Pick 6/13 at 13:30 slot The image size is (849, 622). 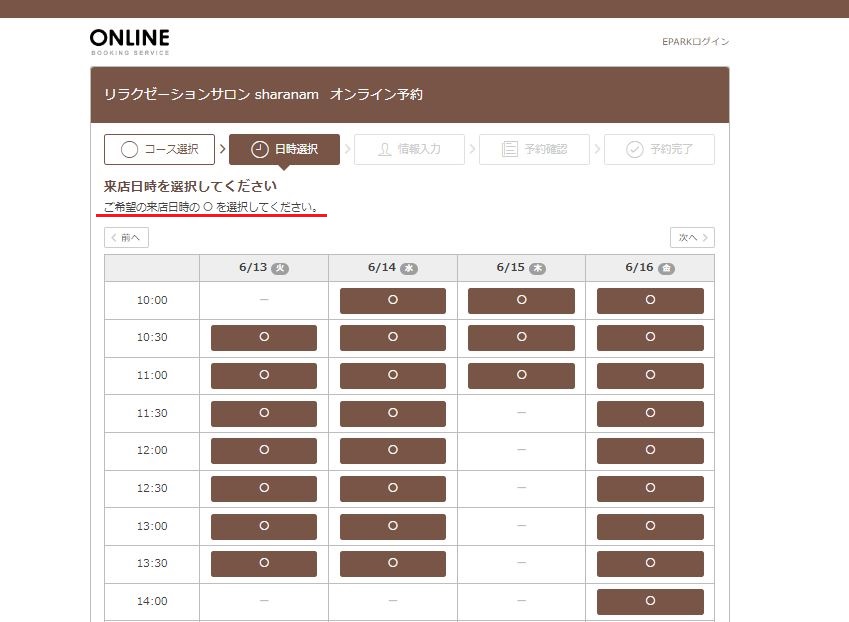[264, 564]
